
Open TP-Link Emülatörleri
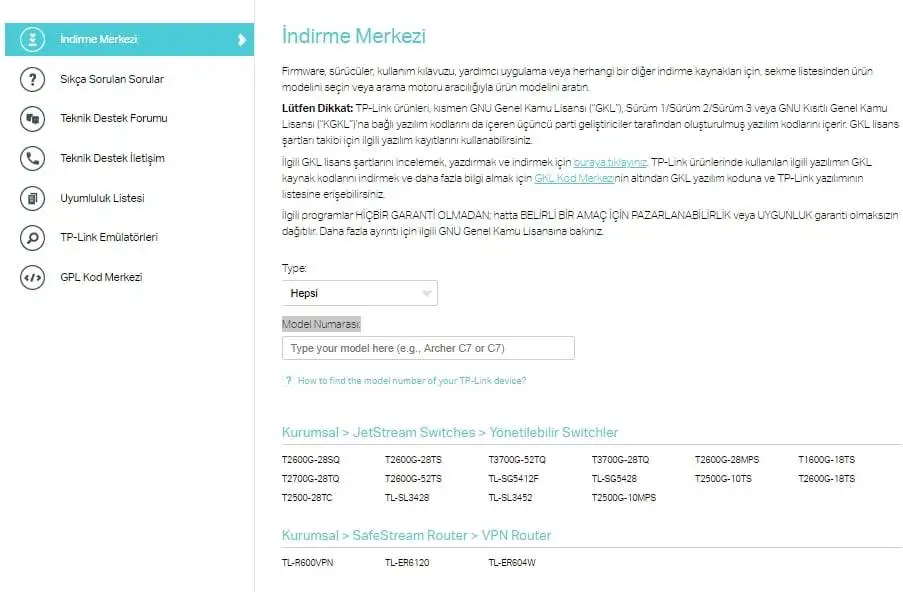(109, 237)
